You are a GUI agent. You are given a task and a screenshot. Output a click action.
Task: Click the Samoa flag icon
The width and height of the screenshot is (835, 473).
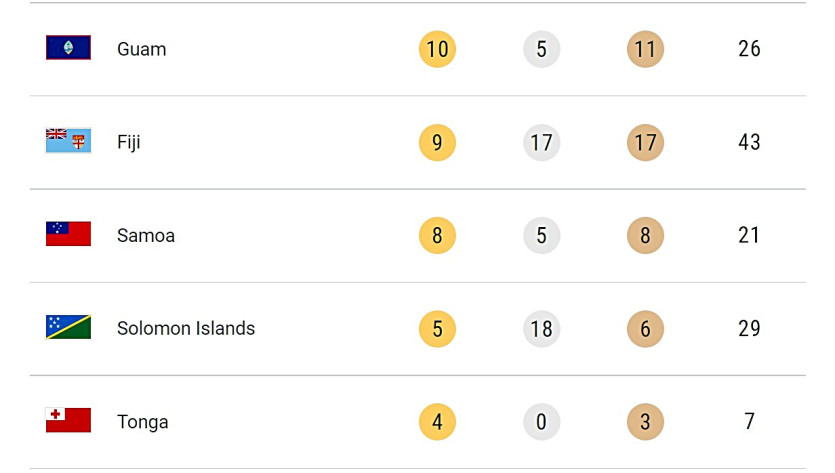68,234
